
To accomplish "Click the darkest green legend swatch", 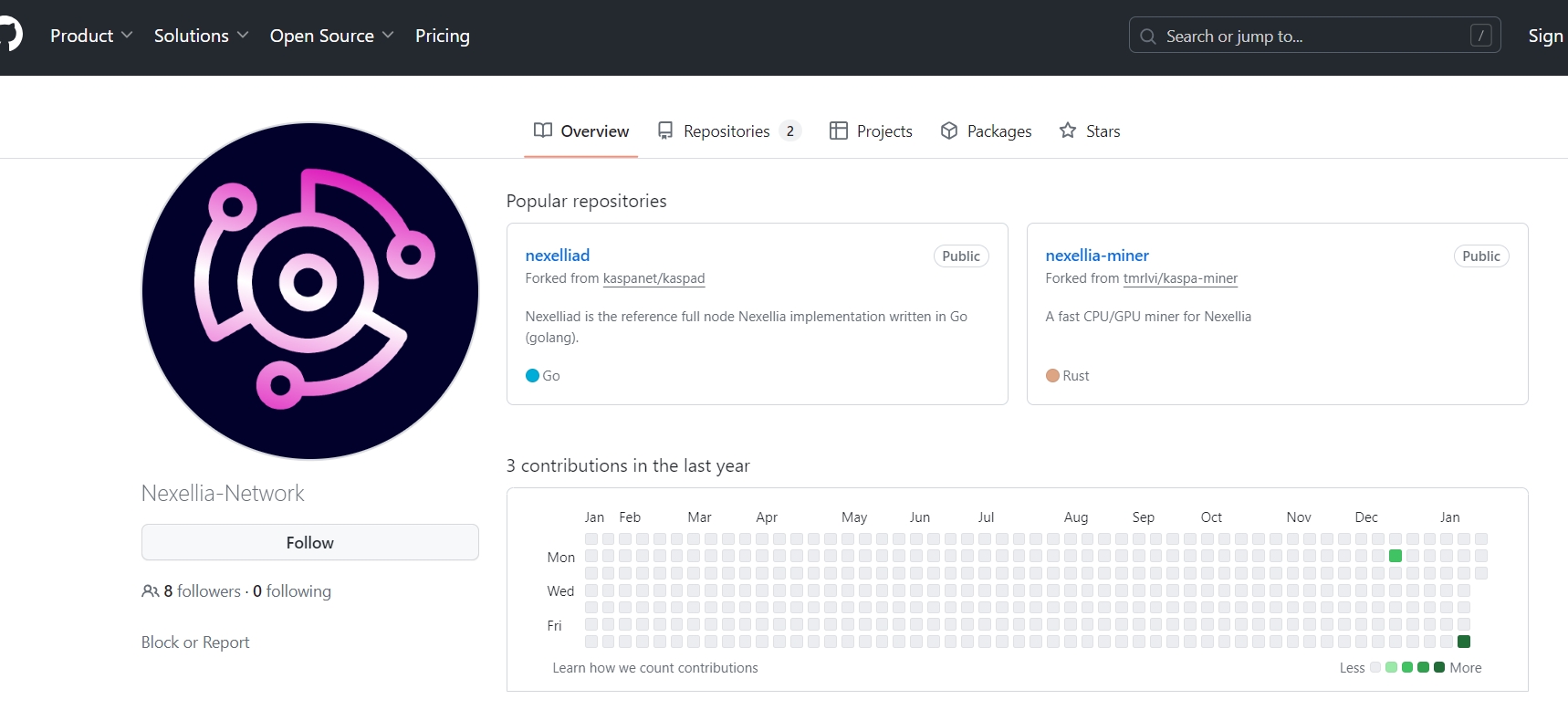I will tap(1439, 667).
